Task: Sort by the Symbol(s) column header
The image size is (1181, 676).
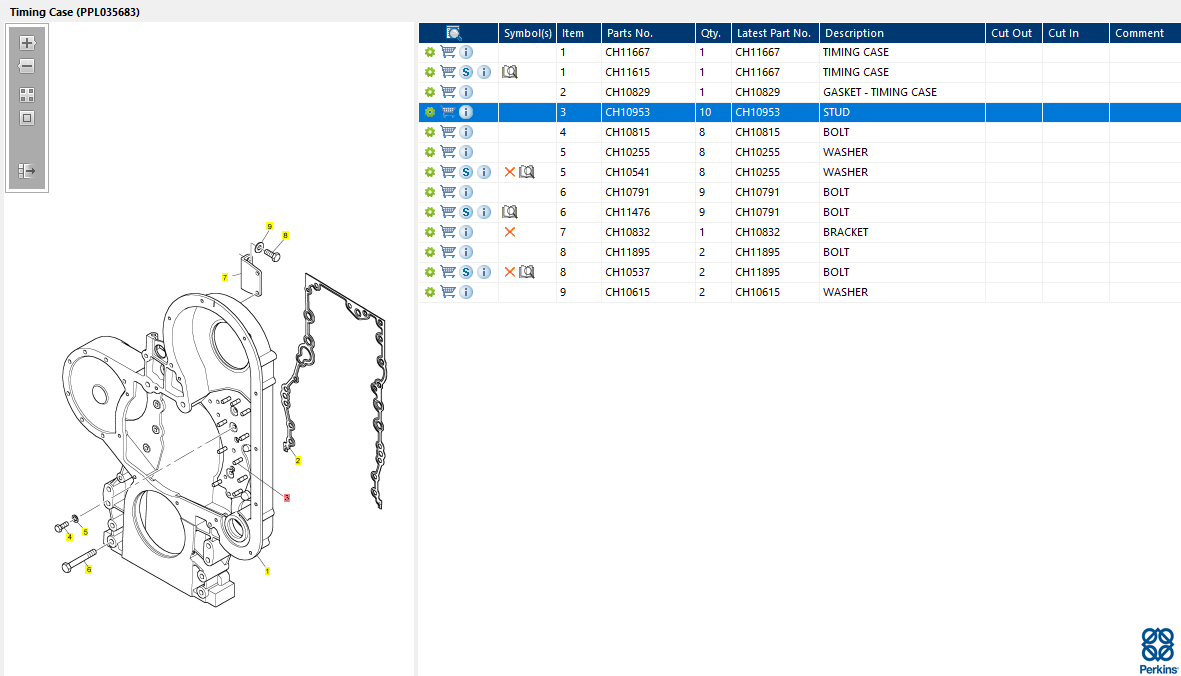Action: coord(527,33)
